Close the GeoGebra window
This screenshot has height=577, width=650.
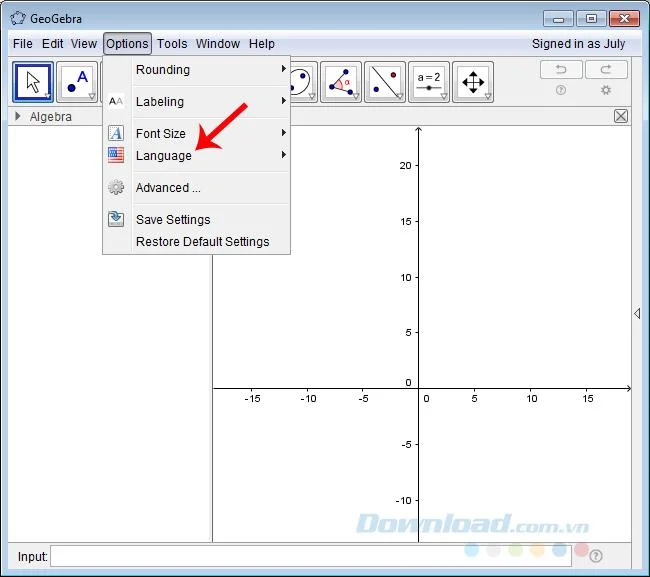tap(624, 19)
